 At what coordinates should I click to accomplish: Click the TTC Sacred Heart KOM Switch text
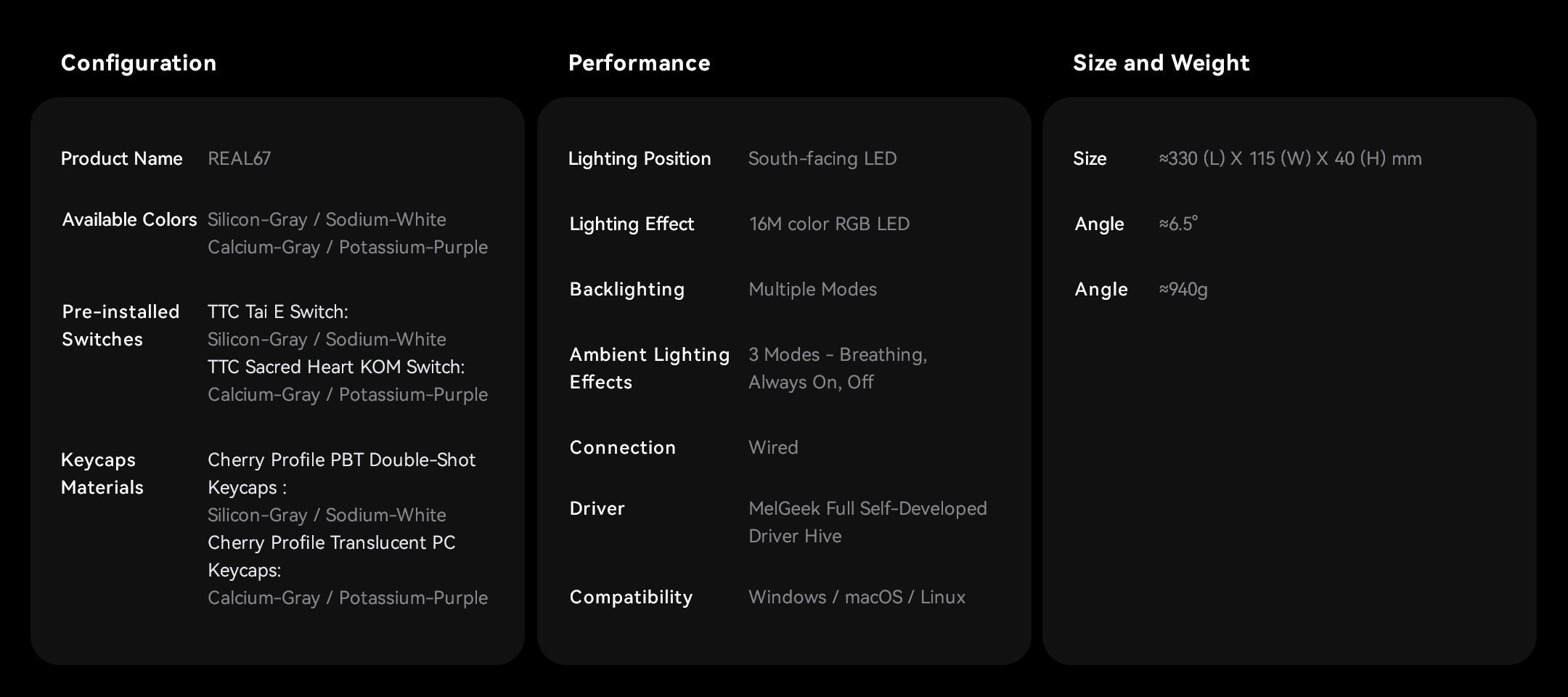(x=335, y=367)
